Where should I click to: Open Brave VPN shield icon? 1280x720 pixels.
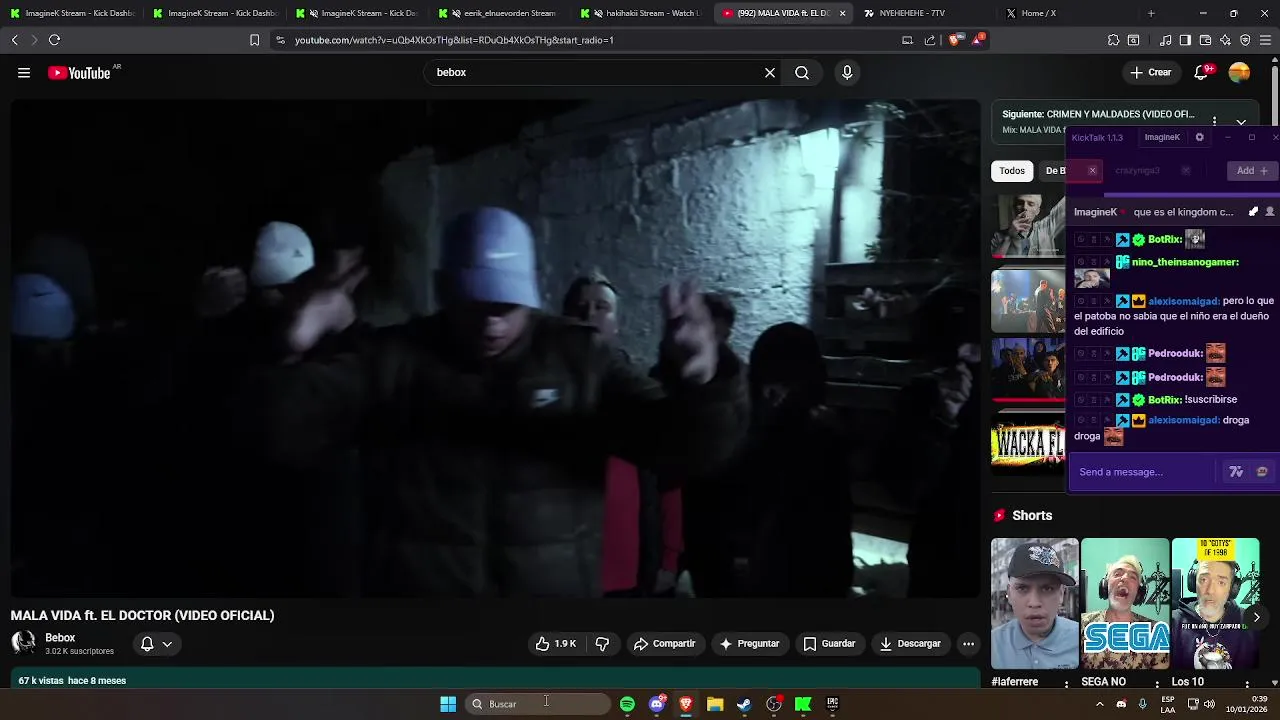[1245, 40]
